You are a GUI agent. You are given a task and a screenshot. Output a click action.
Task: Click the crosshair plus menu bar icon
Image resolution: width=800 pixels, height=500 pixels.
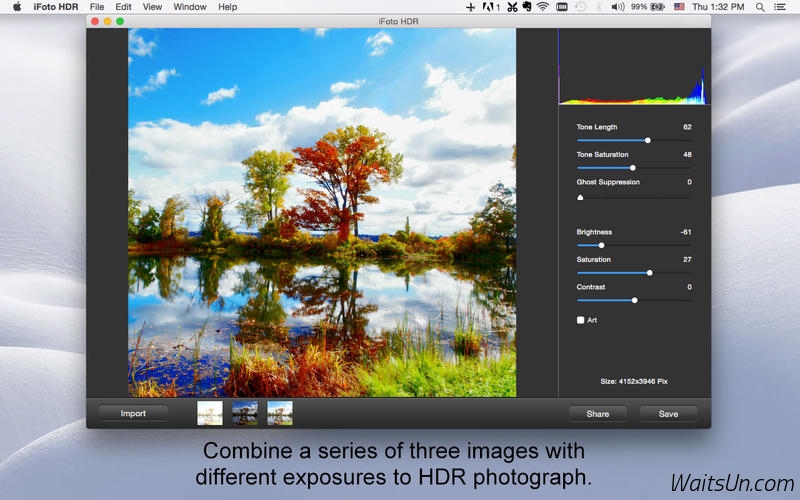click(x=470, y=7)
